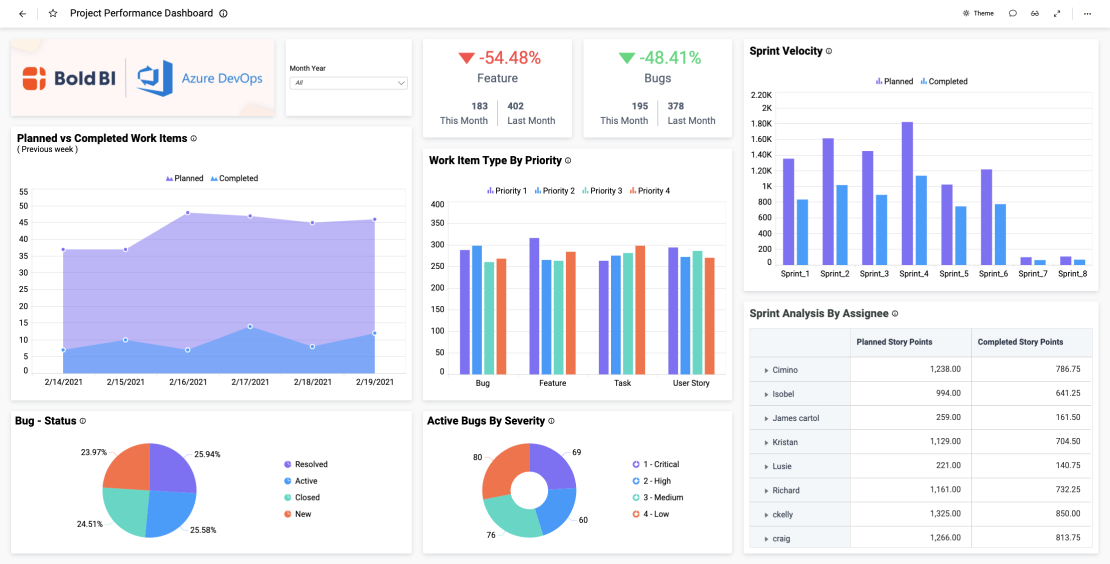Toggle Priority 3 legend in Work Item chart
Screen dimensions: 1110x564
click(600, 191)
